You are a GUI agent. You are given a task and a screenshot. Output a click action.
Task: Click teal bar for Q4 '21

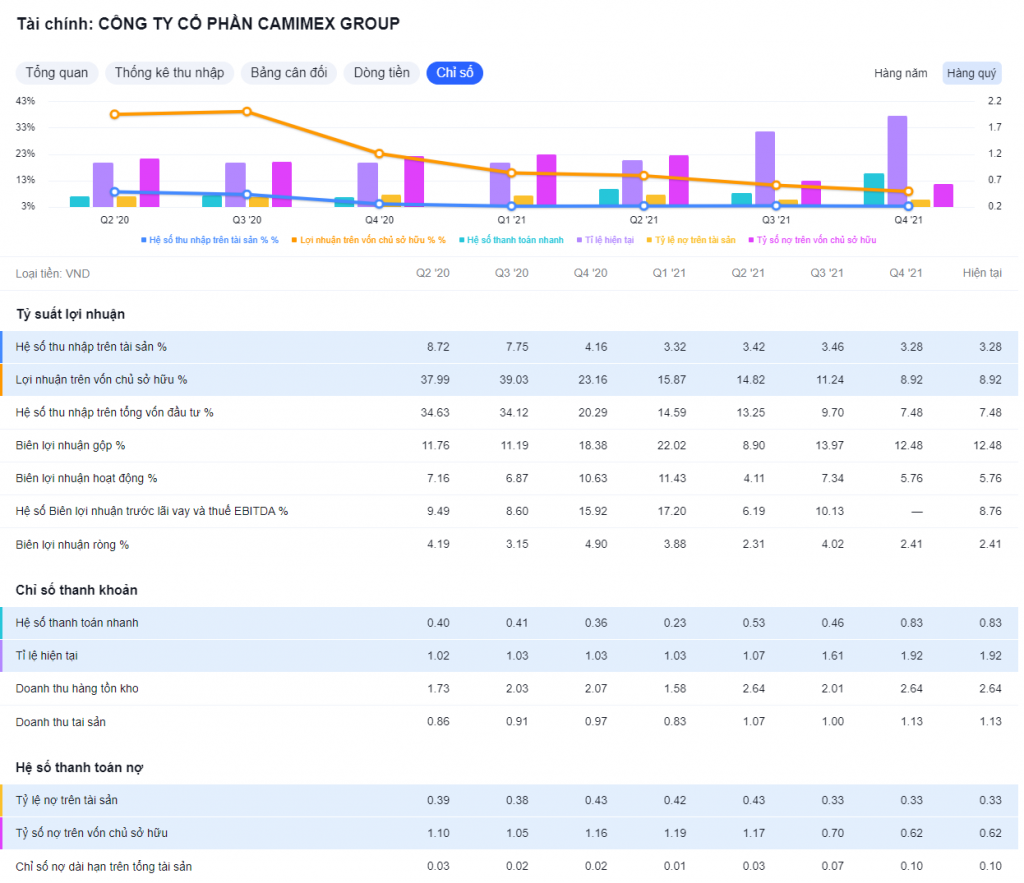[874, 190]
